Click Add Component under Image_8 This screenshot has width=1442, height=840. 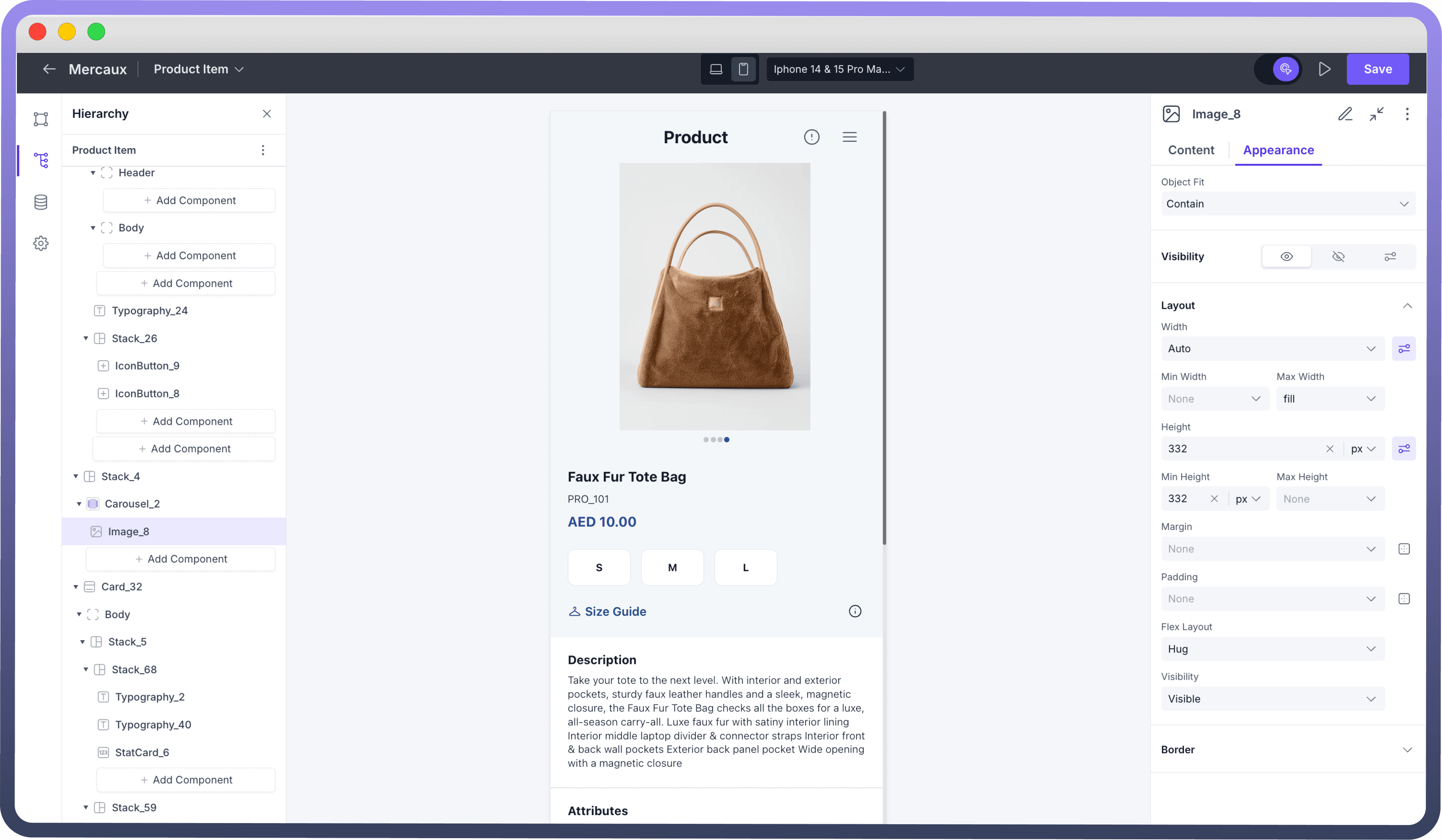tap(181, 559)
